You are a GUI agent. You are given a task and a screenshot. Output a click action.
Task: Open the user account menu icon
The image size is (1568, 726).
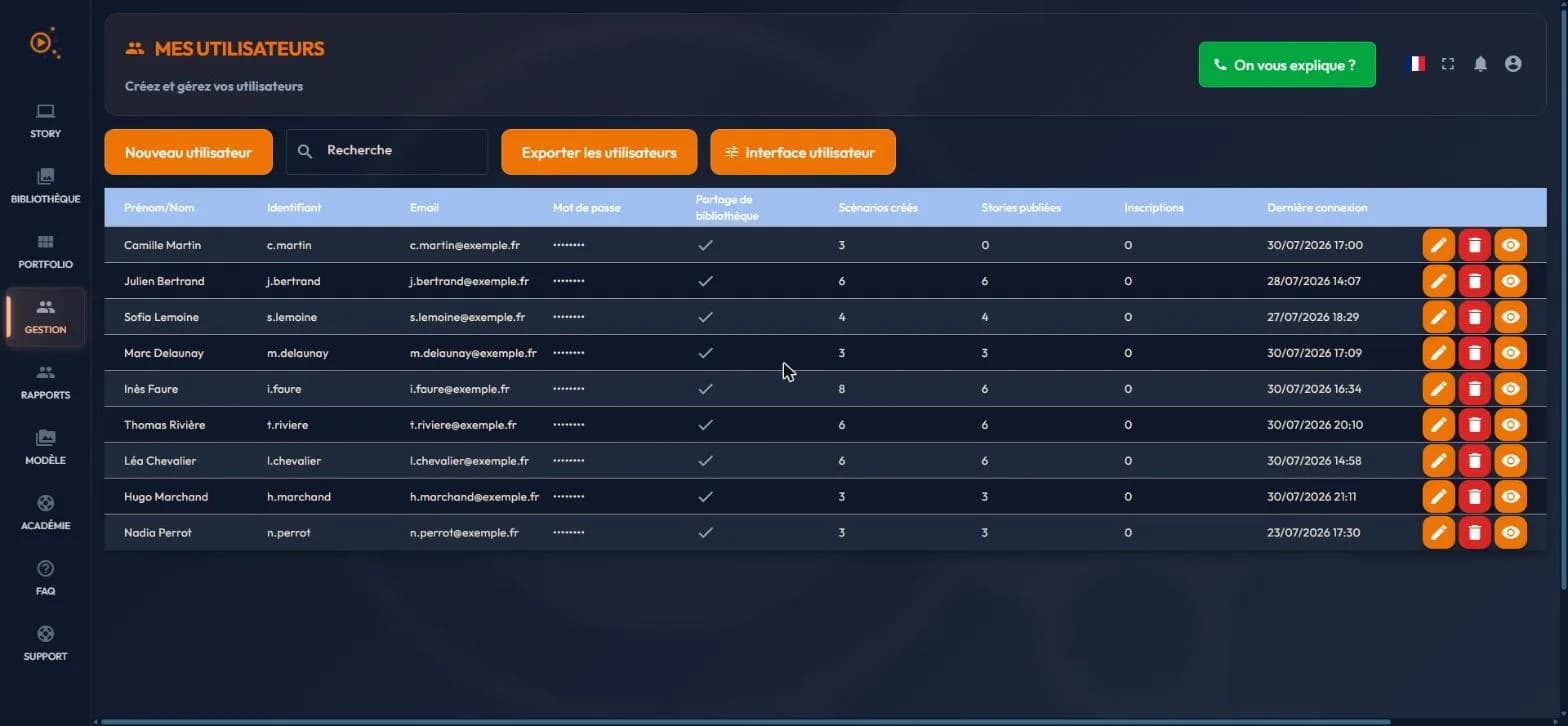1513,64
